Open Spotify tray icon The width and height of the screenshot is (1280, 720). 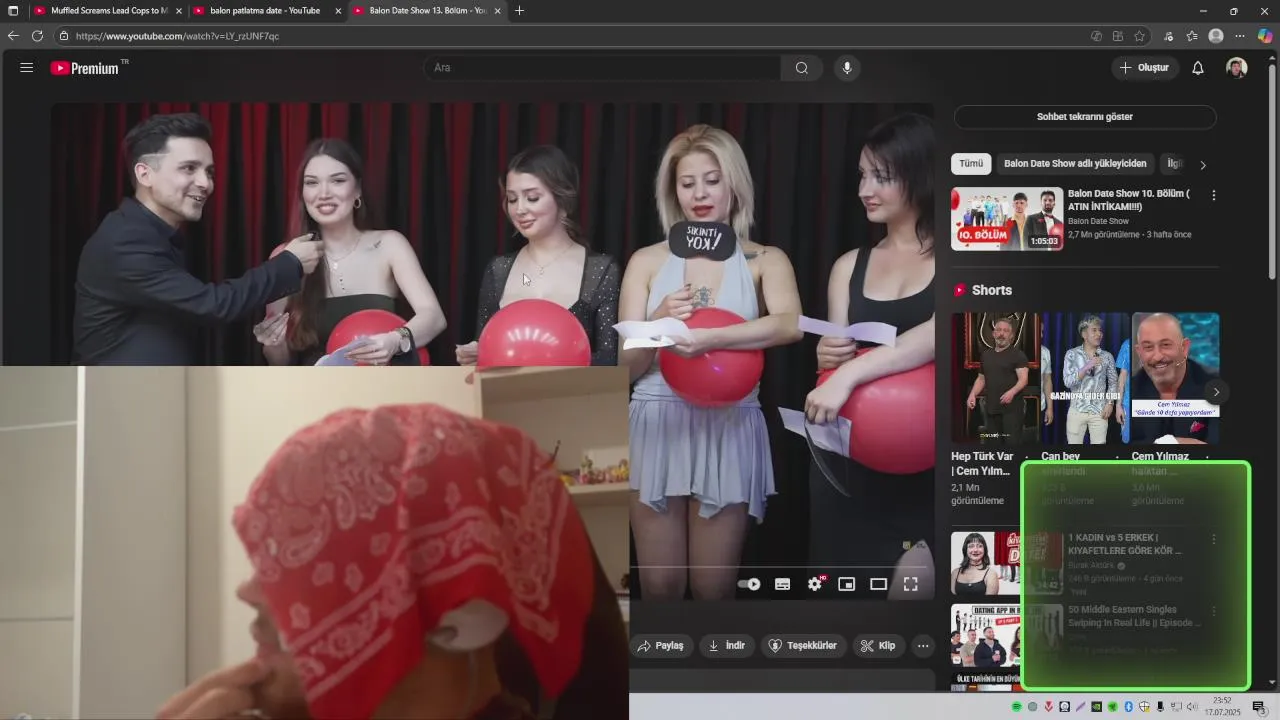tap(1017, 707)
